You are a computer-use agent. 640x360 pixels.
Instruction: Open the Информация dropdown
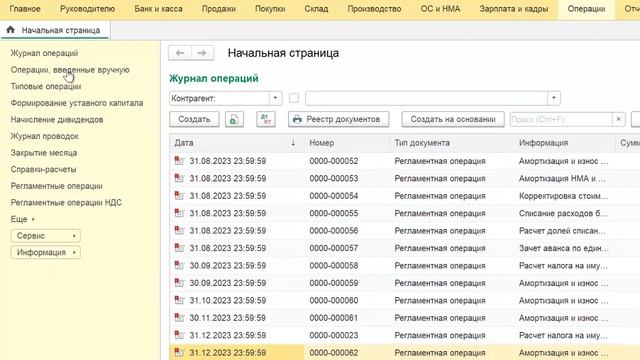click(45, 252)
